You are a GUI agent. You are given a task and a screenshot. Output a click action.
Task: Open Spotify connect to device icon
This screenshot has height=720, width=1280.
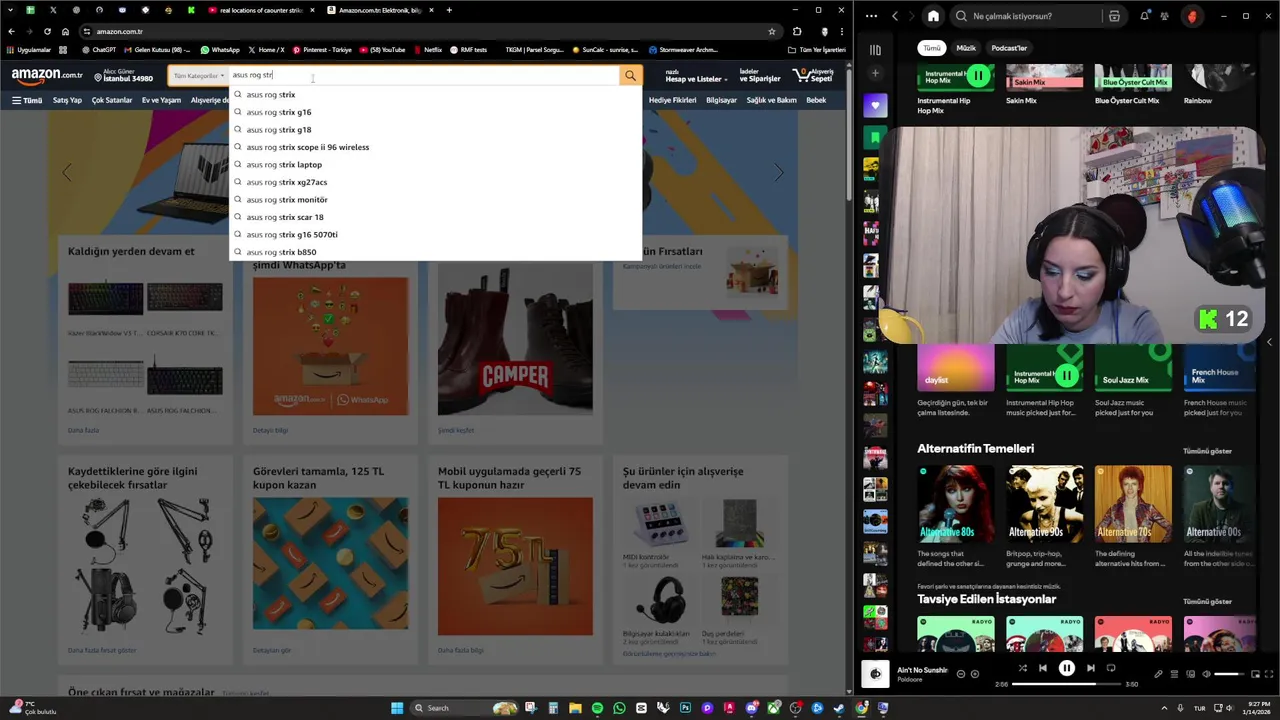click(1190, 674)
